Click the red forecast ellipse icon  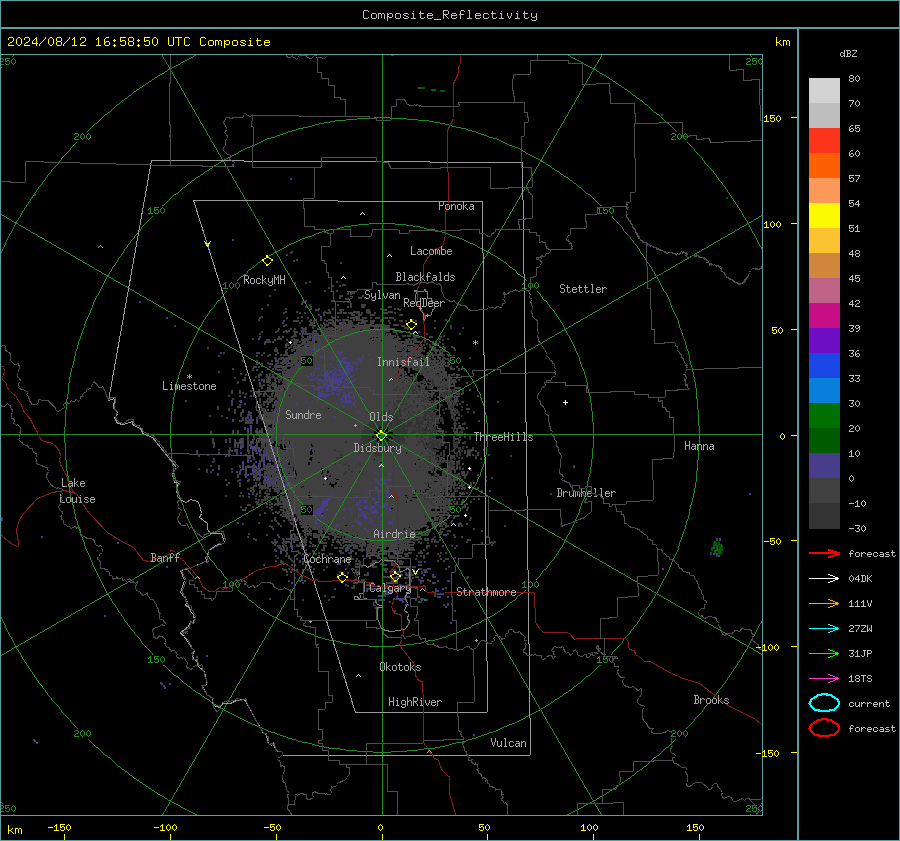click(824, 728)
